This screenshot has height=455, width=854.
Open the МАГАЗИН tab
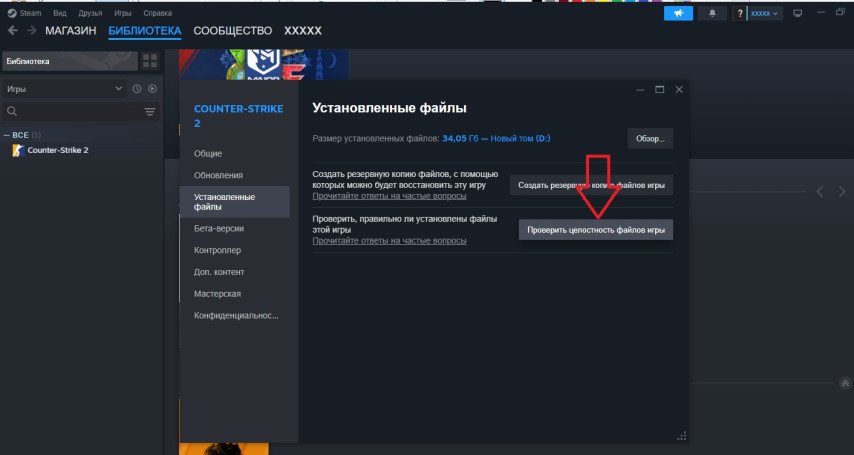[x=71, y=31]
